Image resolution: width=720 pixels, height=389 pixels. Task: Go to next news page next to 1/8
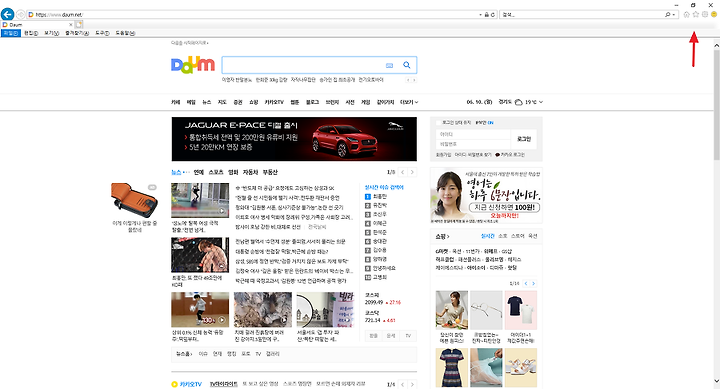pyautogui.click(x=412, y=172)
